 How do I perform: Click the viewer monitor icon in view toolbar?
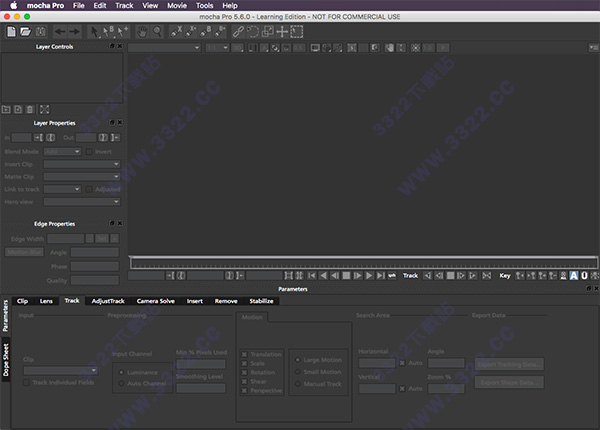[315, 48]
